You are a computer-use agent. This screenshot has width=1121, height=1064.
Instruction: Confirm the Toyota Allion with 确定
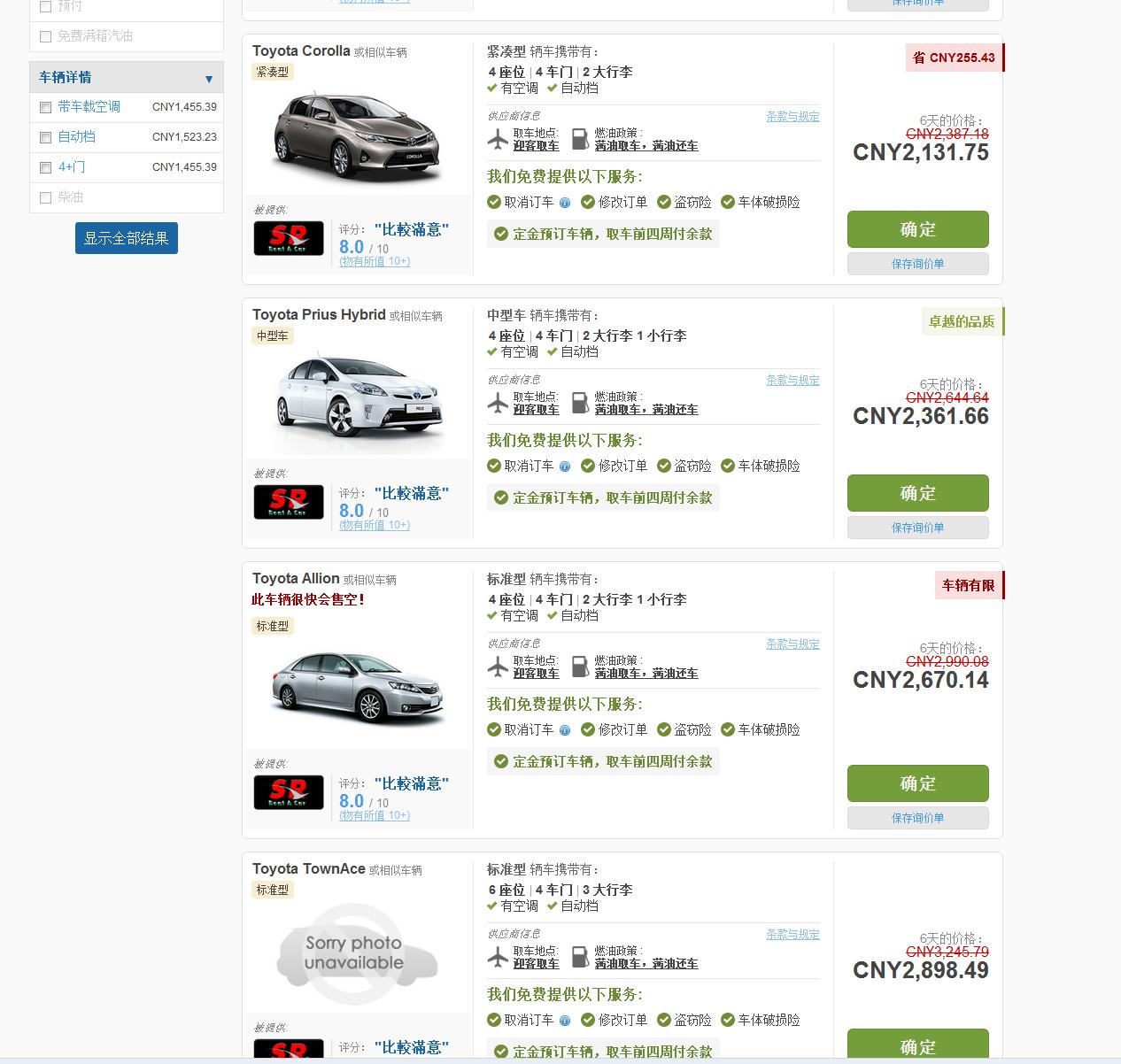point(918,783)
